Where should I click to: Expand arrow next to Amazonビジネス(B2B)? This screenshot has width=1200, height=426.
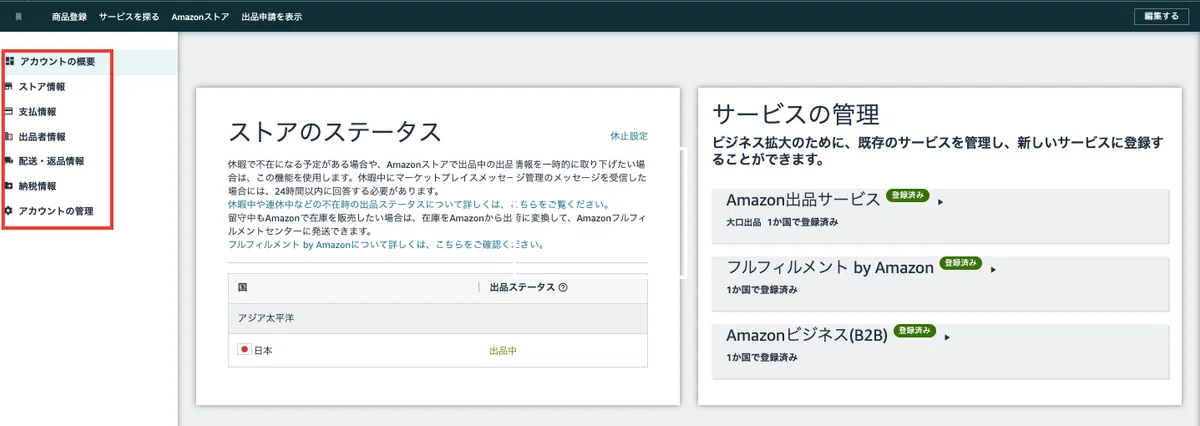[x=947, y=337]
